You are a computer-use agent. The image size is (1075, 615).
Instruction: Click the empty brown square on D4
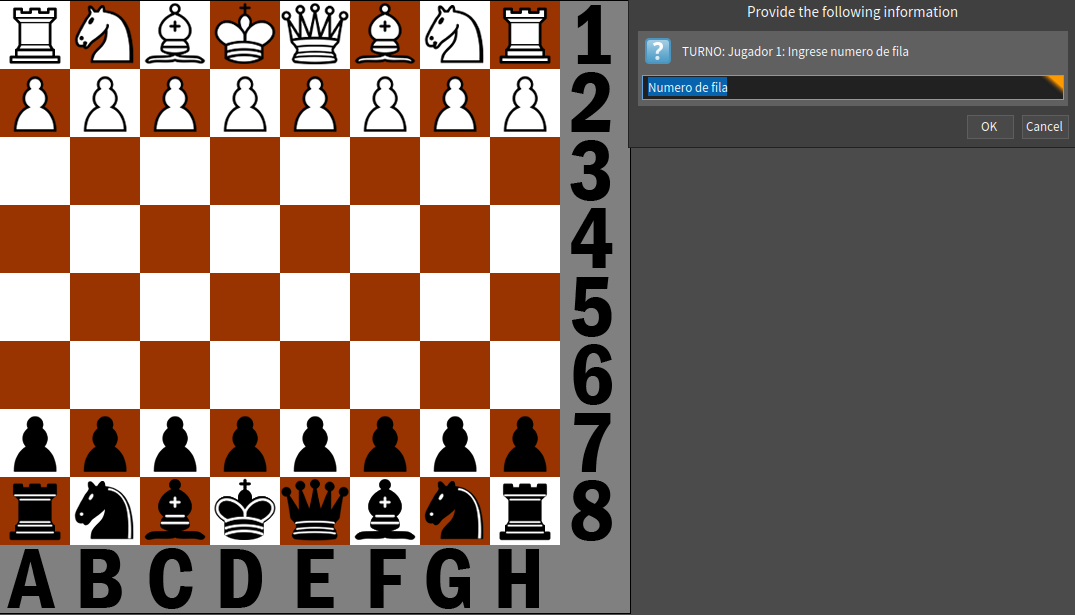coord(245,239)
